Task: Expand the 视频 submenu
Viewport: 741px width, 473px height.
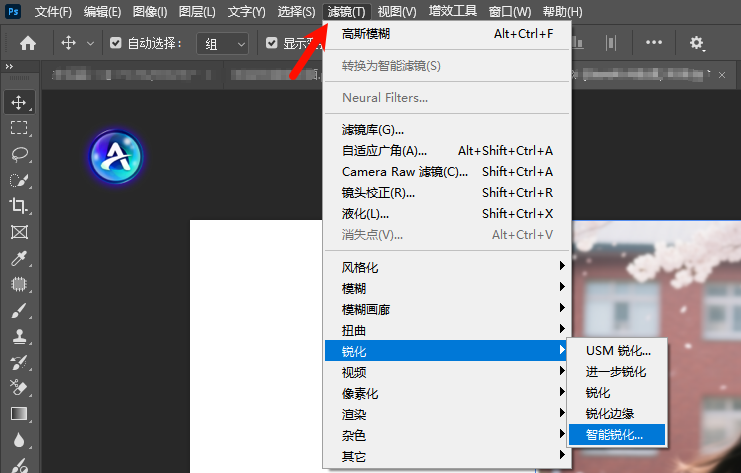Action: [447, 372]
